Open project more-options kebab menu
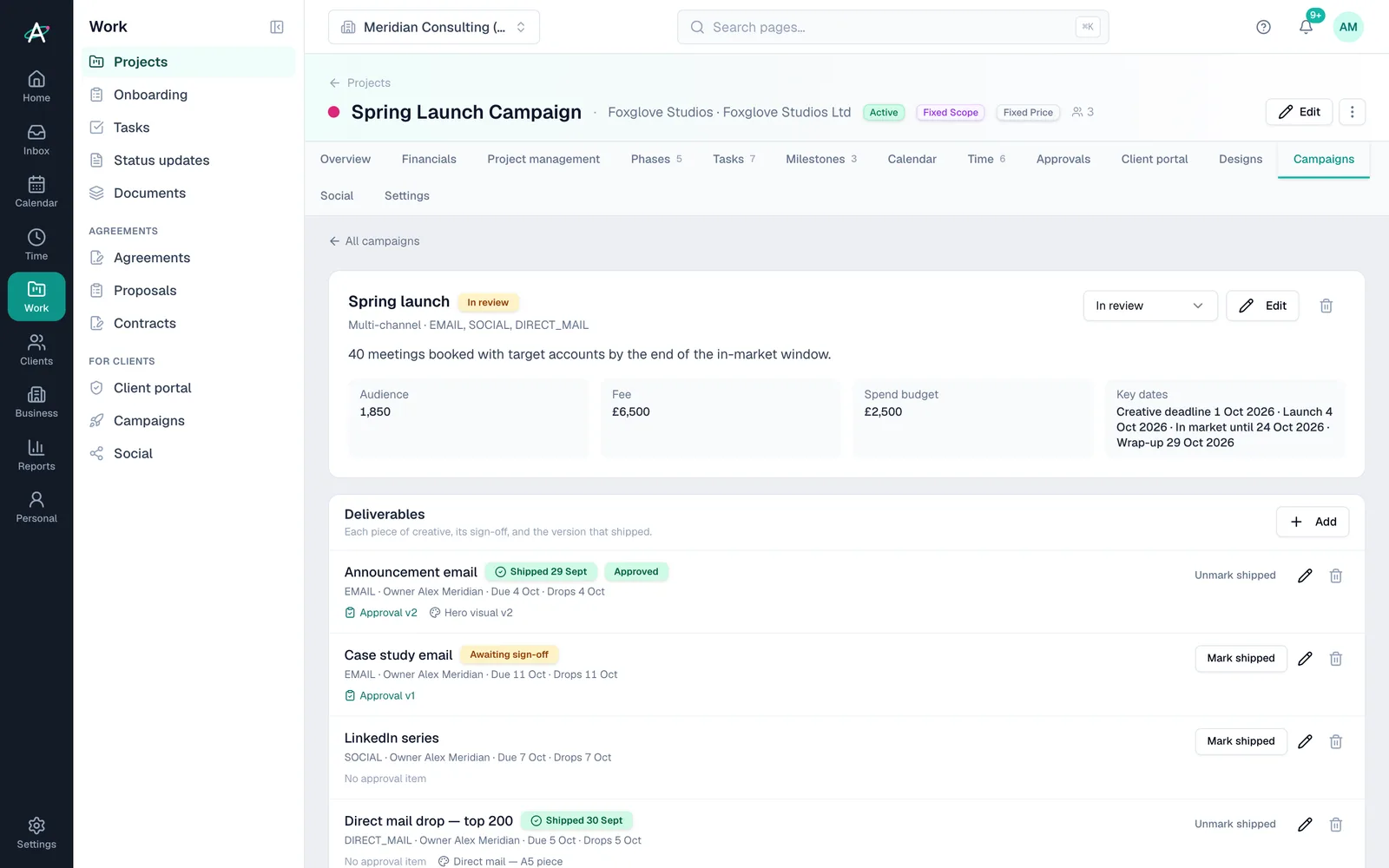This screenshot has width=1389, height=868. tap(1352, 112)
